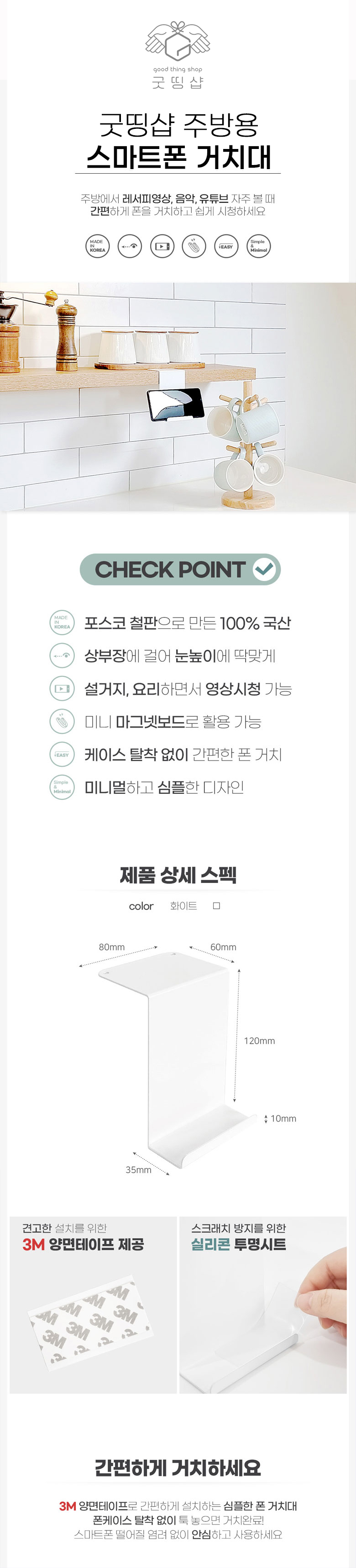Click the MADE IN KOREA icon beside 포스코 철판
Screen dimensions: 356x1568
click(x=61, y=622)
